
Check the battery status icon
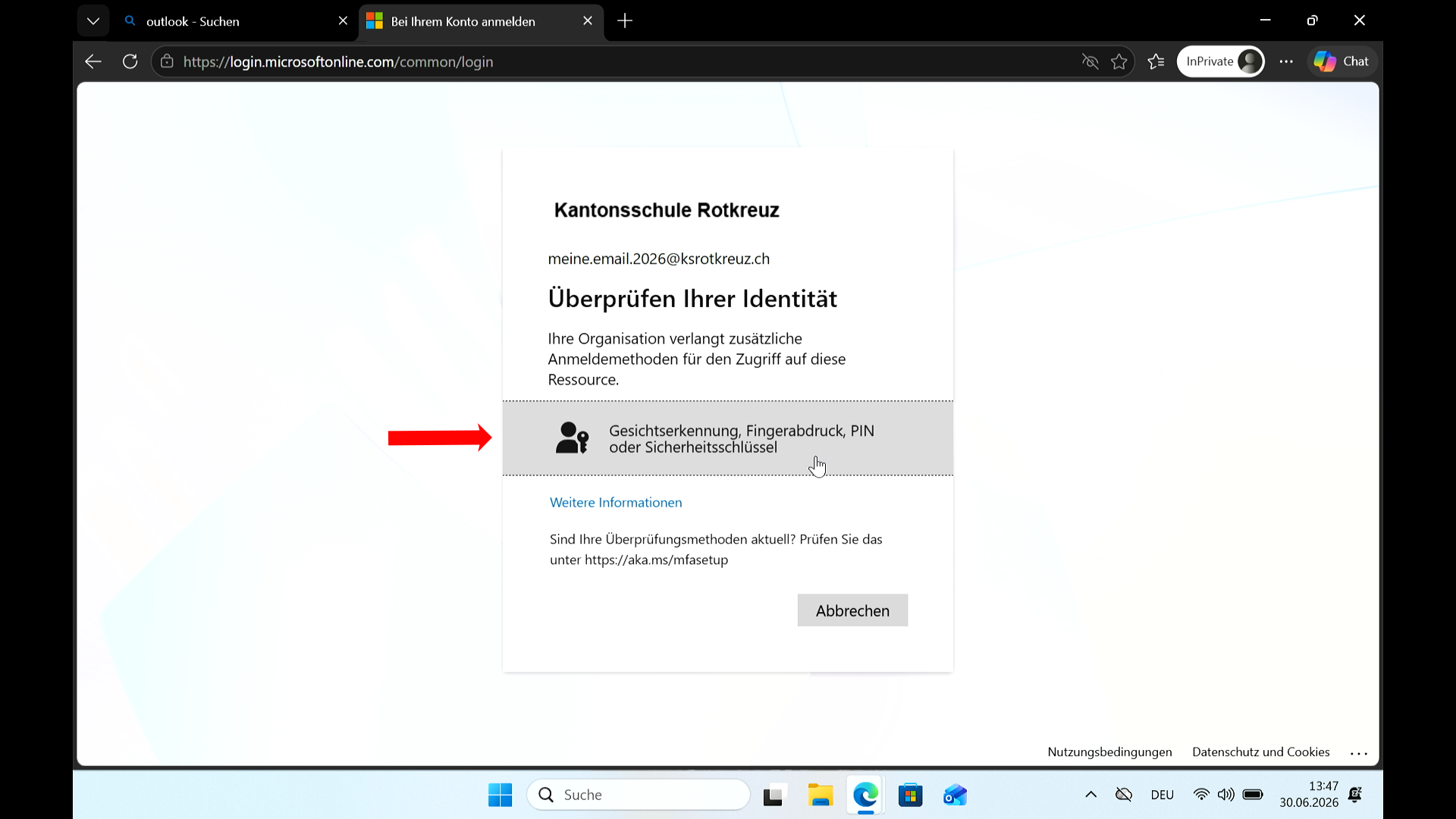[1253, 795]
